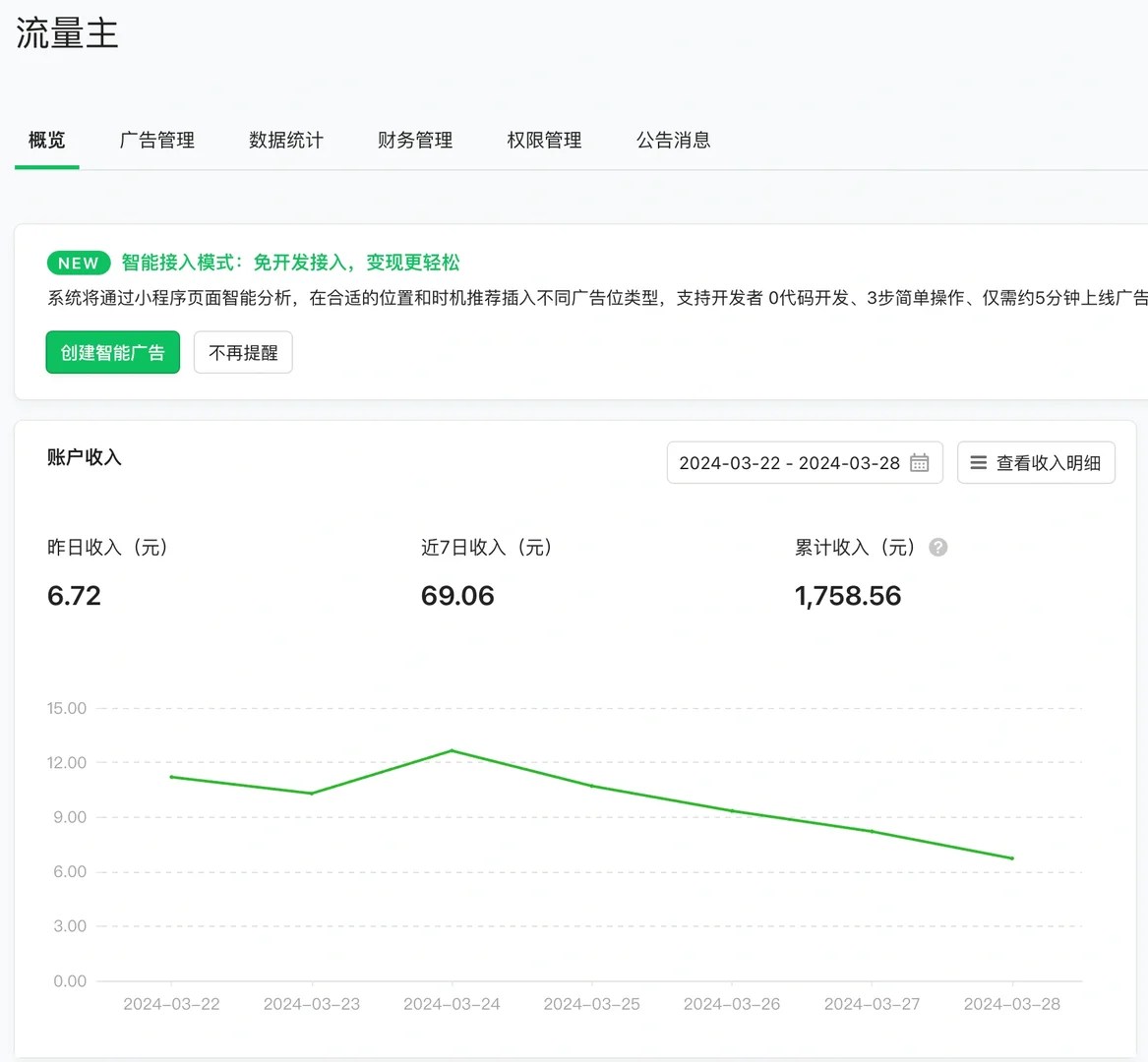Click the help question mark beside 累计收入
This screenshot has height=1062, width=1148.
coord(937,548)
